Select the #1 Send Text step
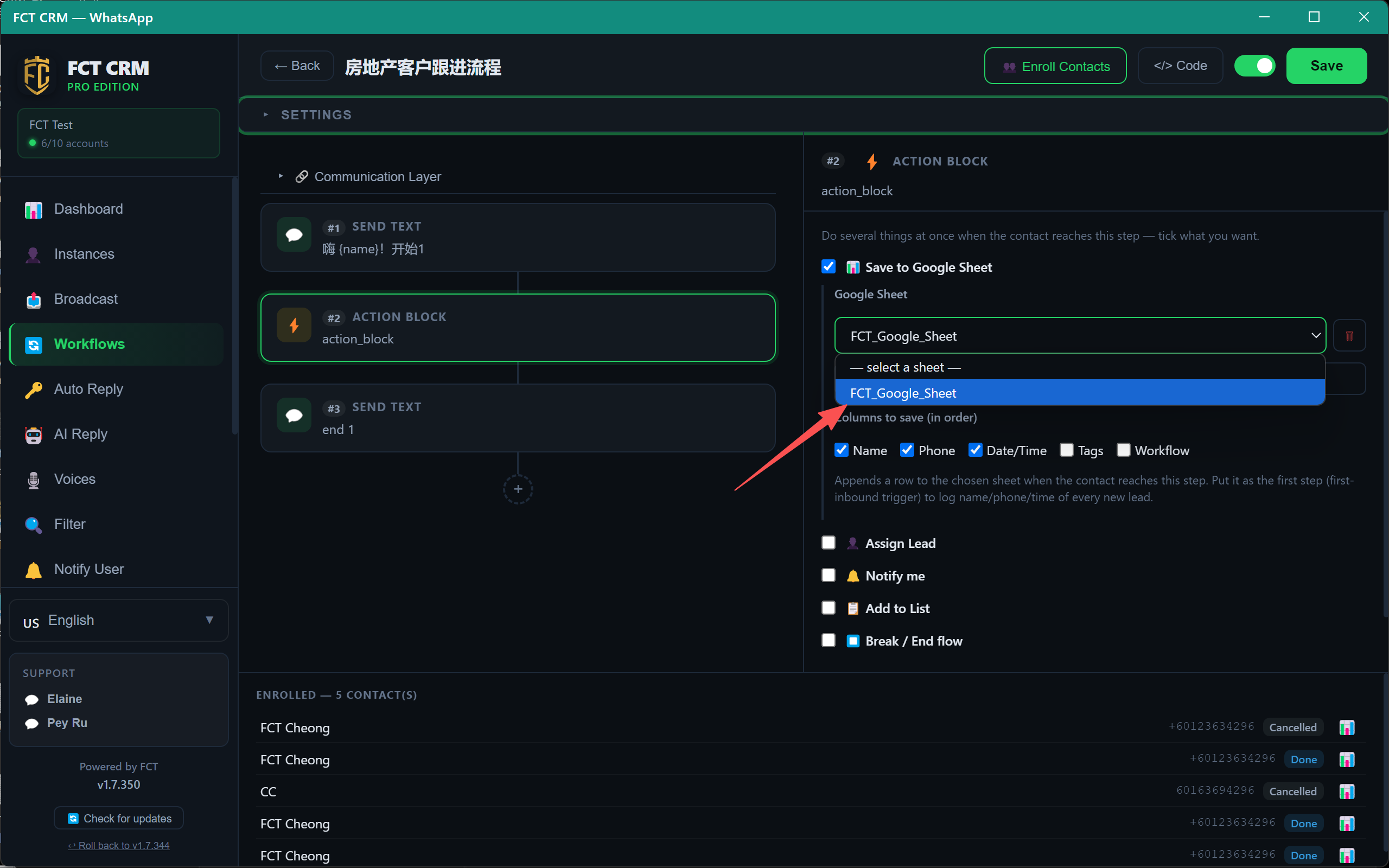The image size is (1389, 868). click(x=518, y=237)
